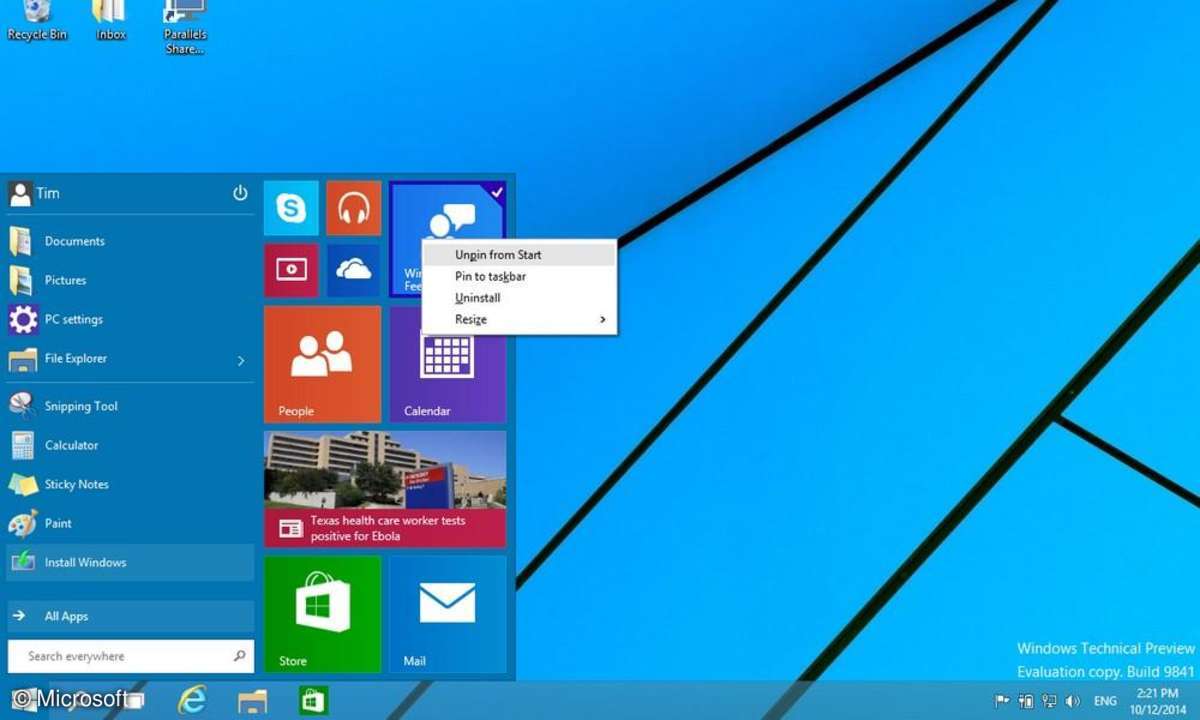Launch File Explorer from Start menu
Screen dimensions: 1200x720
pyautogui.click(x=118, y=359)
